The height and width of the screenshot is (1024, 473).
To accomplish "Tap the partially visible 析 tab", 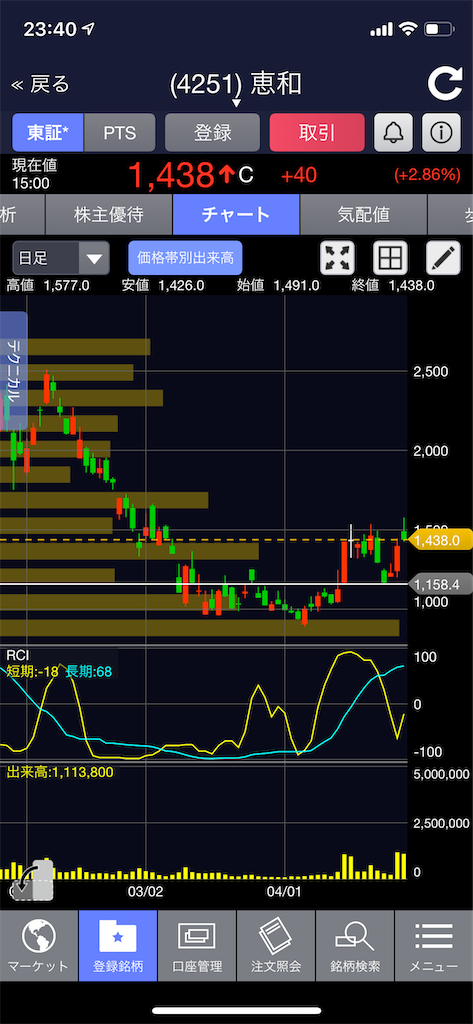I will click(x=22, y=214).
